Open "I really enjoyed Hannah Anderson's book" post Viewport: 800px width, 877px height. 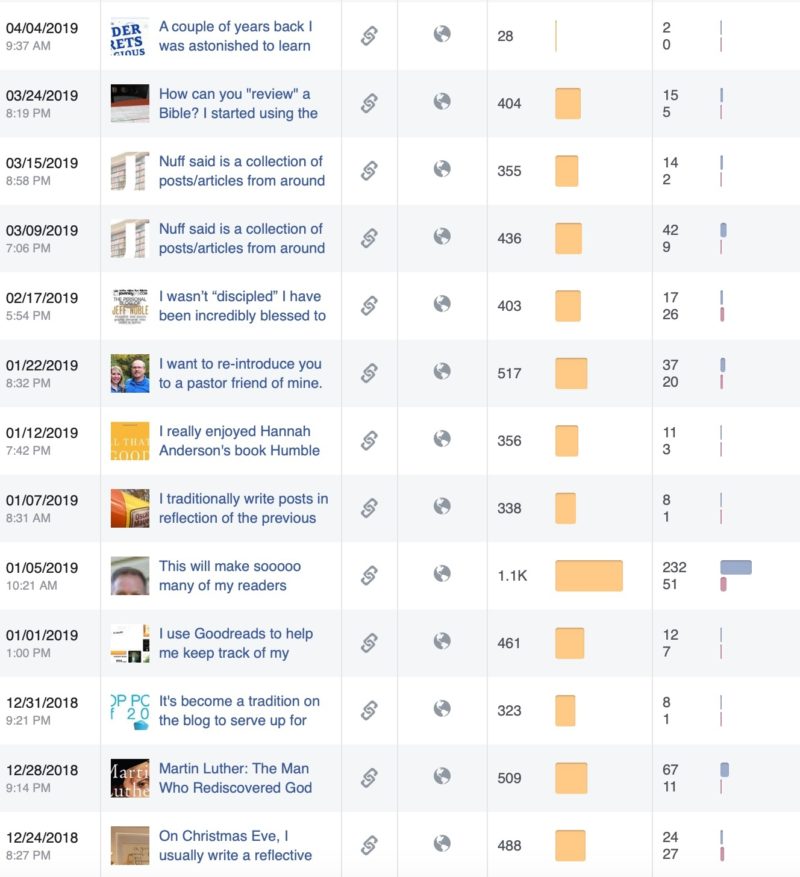(x=239, y=440)
